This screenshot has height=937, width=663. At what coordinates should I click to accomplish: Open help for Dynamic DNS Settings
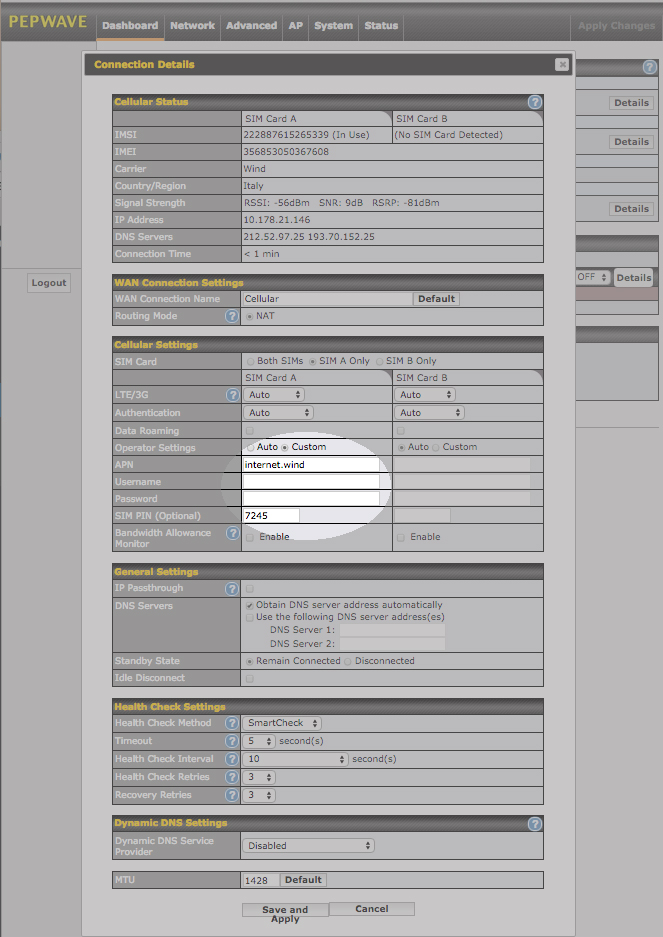pos(535,823)
